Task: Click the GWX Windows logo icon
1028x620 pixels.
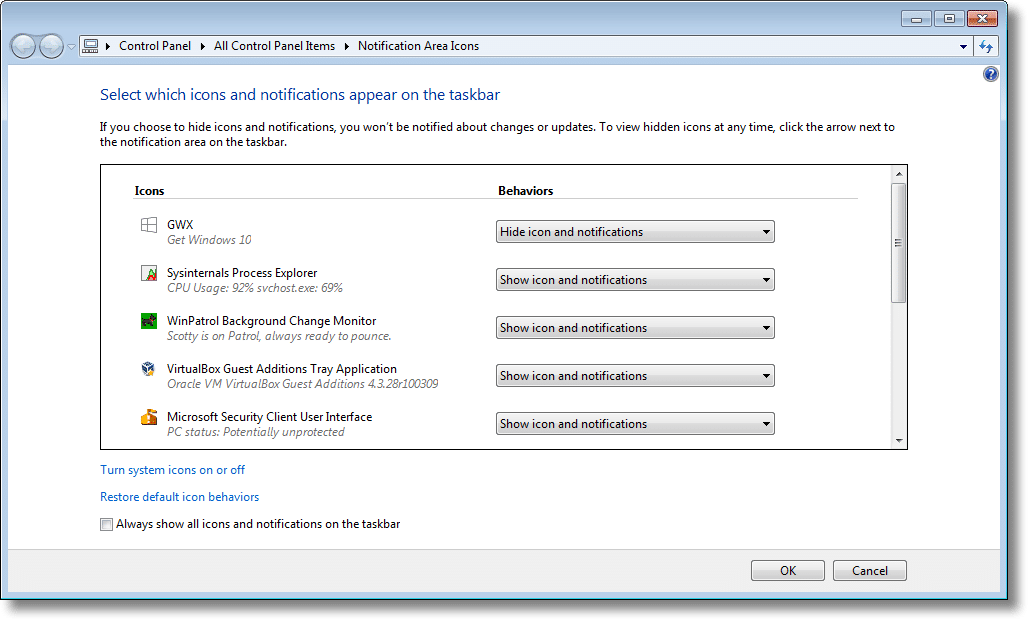Action: point(149,226)
